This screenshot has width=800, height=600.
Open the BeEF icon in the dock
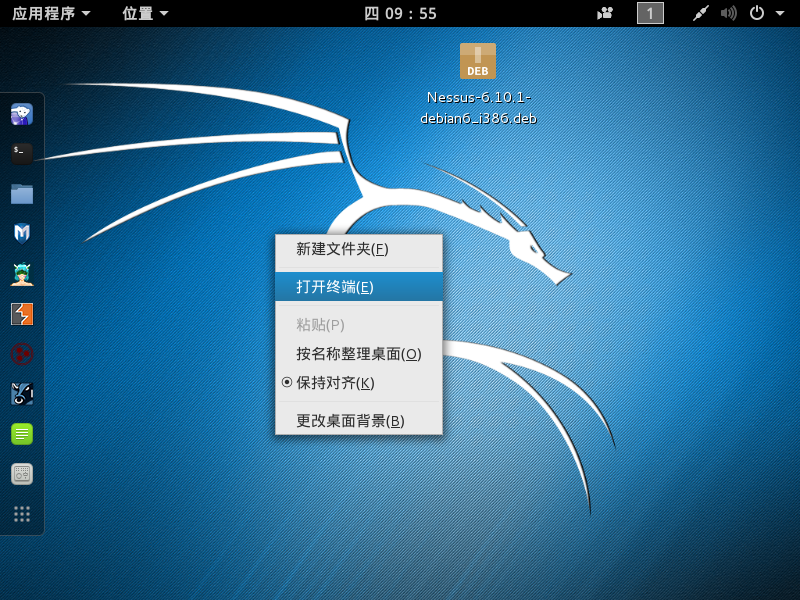pos(22,394)
